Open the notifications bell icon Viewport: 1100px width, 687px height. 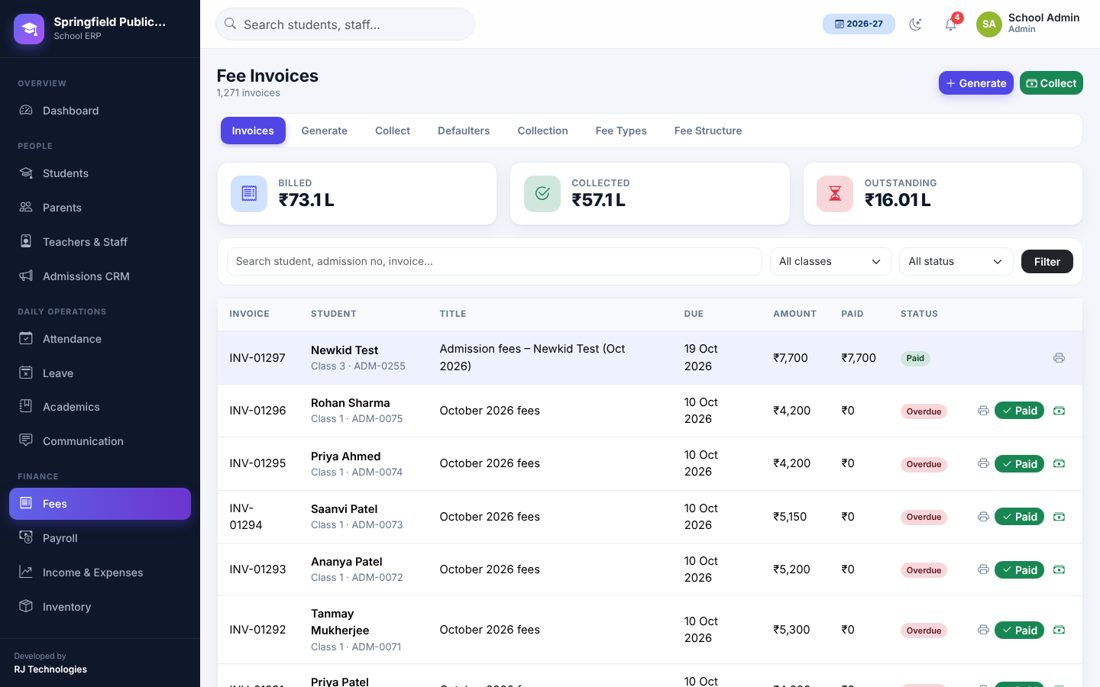951,24
